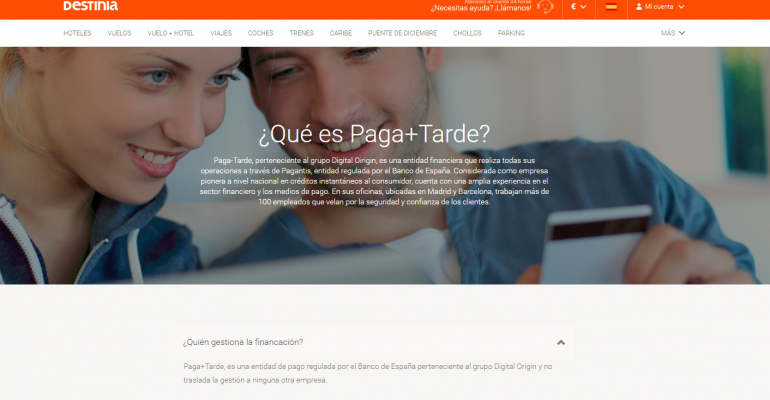Viewport: 770px width, 400px height.
Task: Go to PUENTE DE DICIEMBRE offers
Action: 402,33
